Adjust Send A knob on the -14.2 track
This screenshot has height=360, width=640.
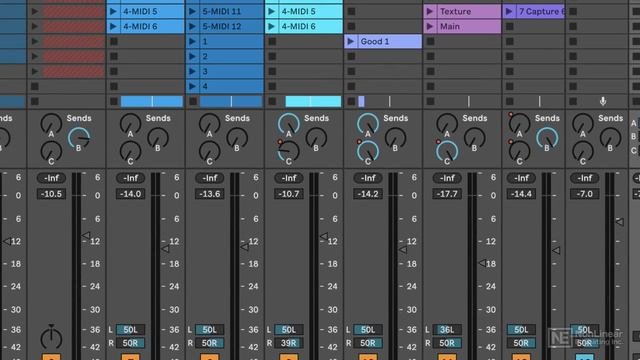[368, 123]
